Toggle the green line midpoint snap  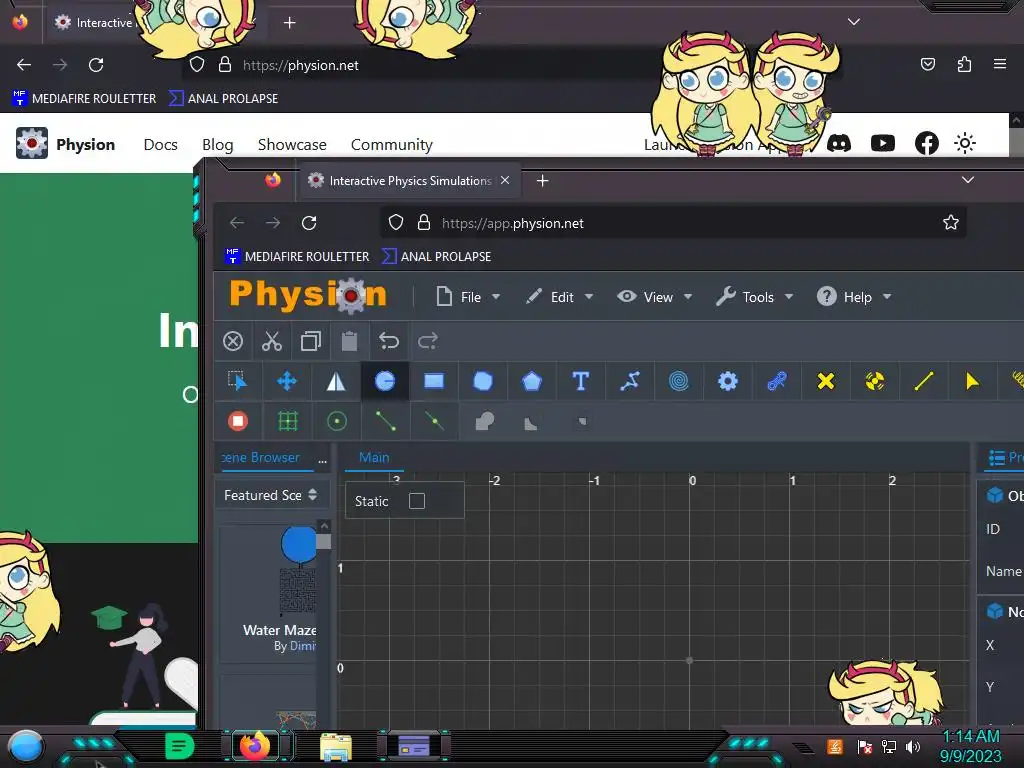tap(434, 421)
